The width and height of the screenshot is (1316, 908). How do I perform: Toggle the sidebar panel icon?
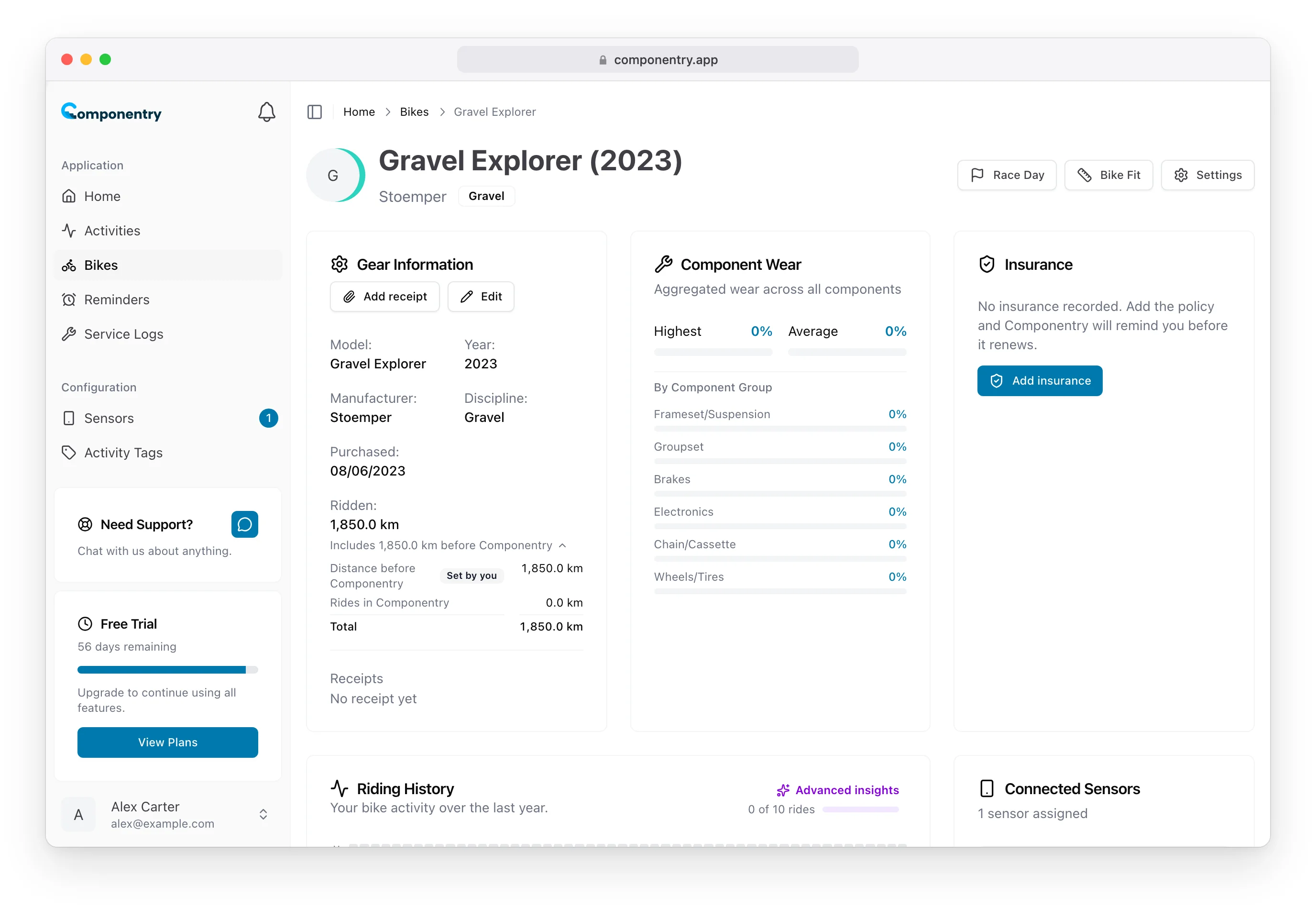pos(315,112)
